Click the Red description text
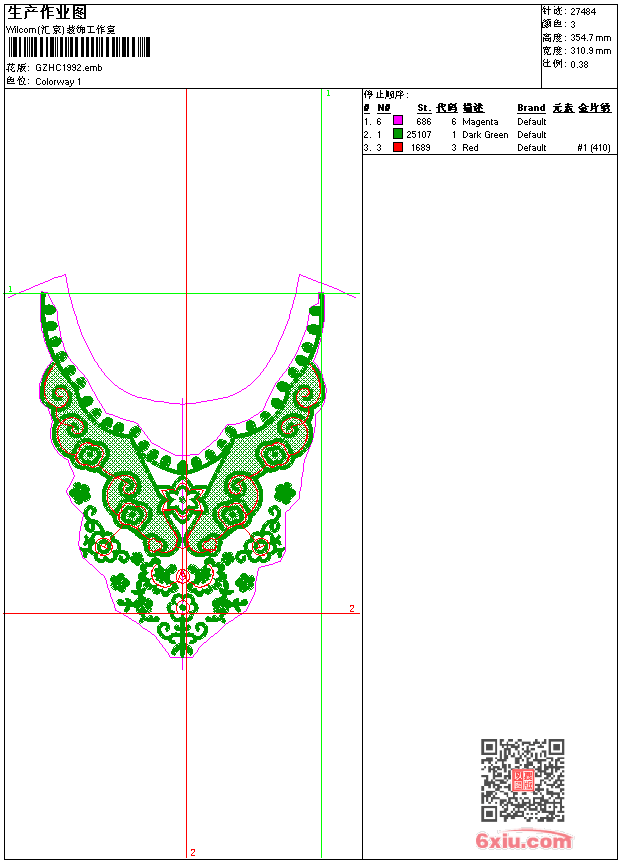This screenshot has height=860, width=620. 470,148
